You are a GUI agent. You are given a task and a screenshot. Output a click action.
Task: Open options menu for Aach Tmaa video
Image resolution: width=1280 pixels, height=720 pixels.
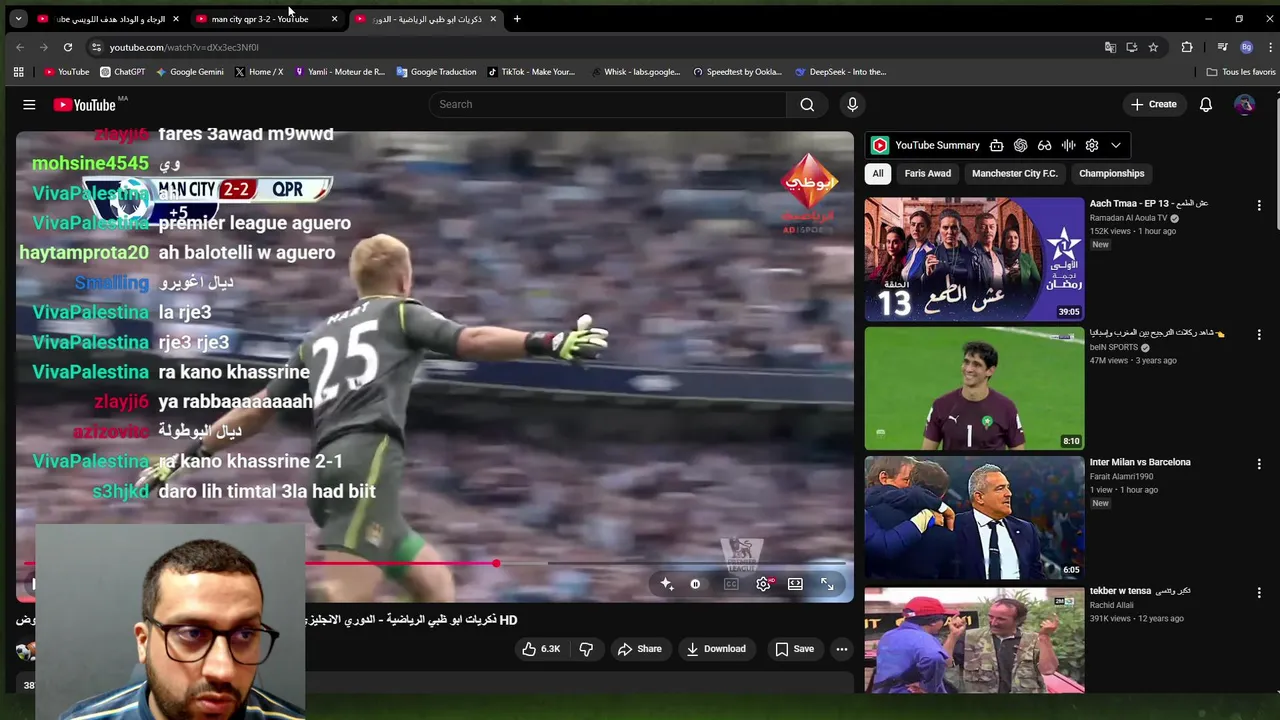(x=1259, y=205)
